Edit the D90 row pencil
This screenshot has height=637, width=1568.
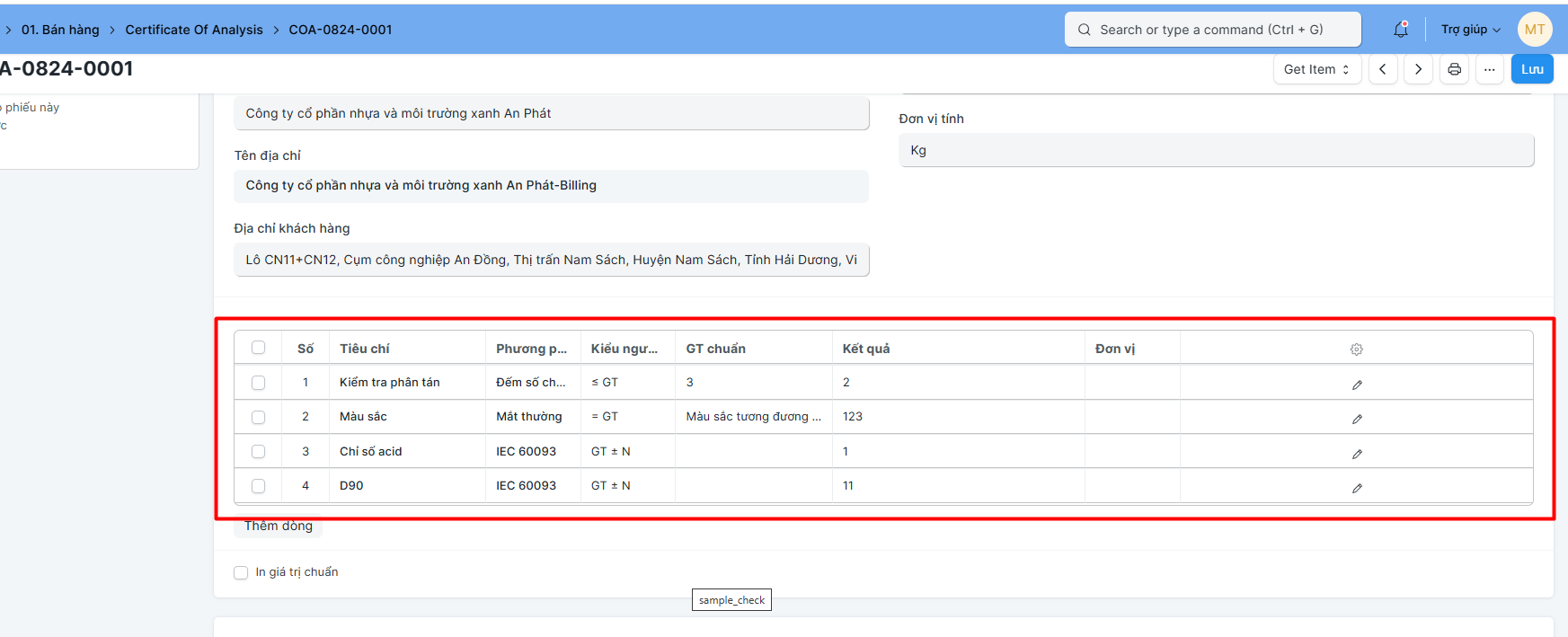(1357, 488)
